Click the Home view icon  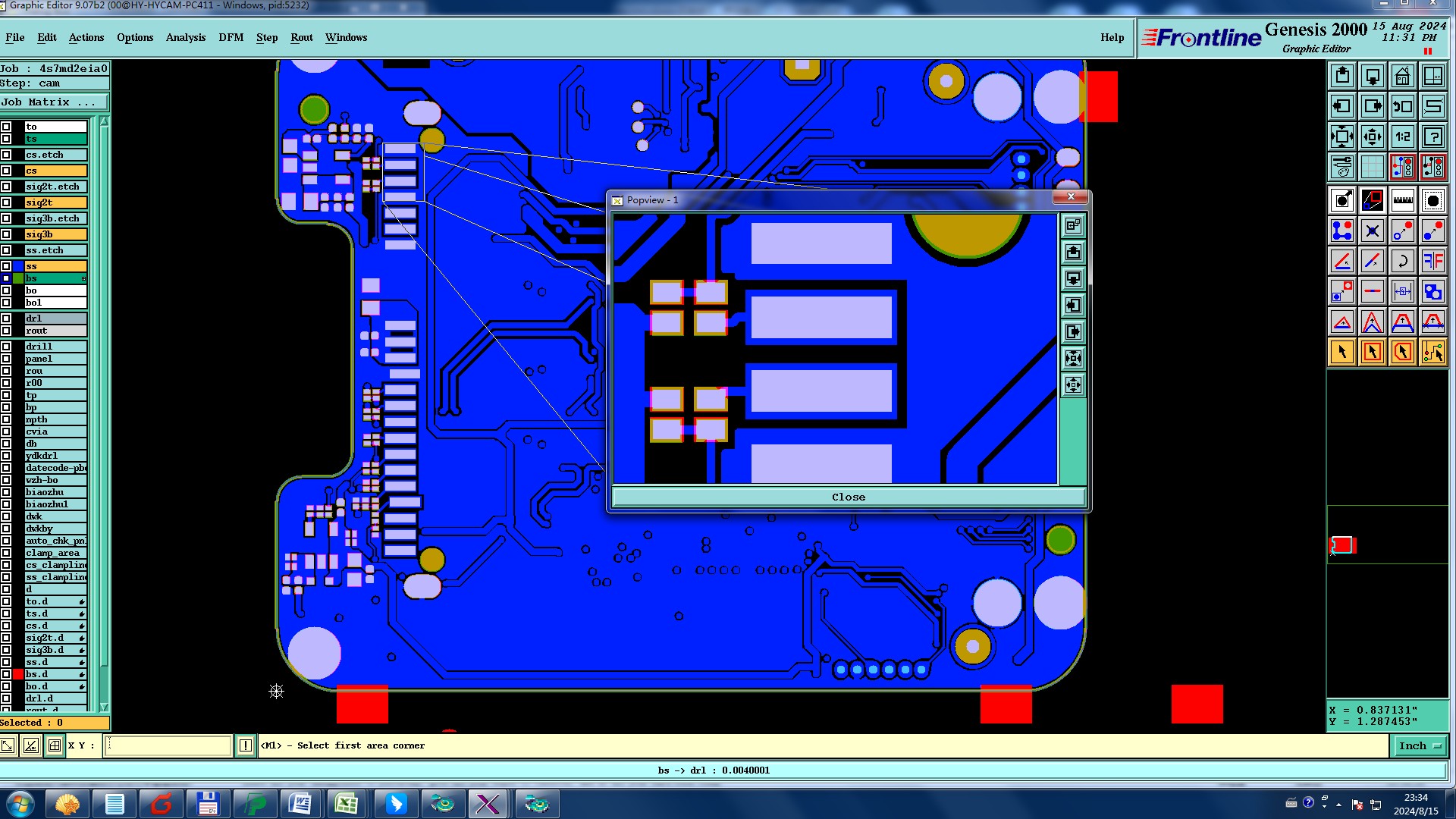pyautogui.click(x=1402, y=77)
